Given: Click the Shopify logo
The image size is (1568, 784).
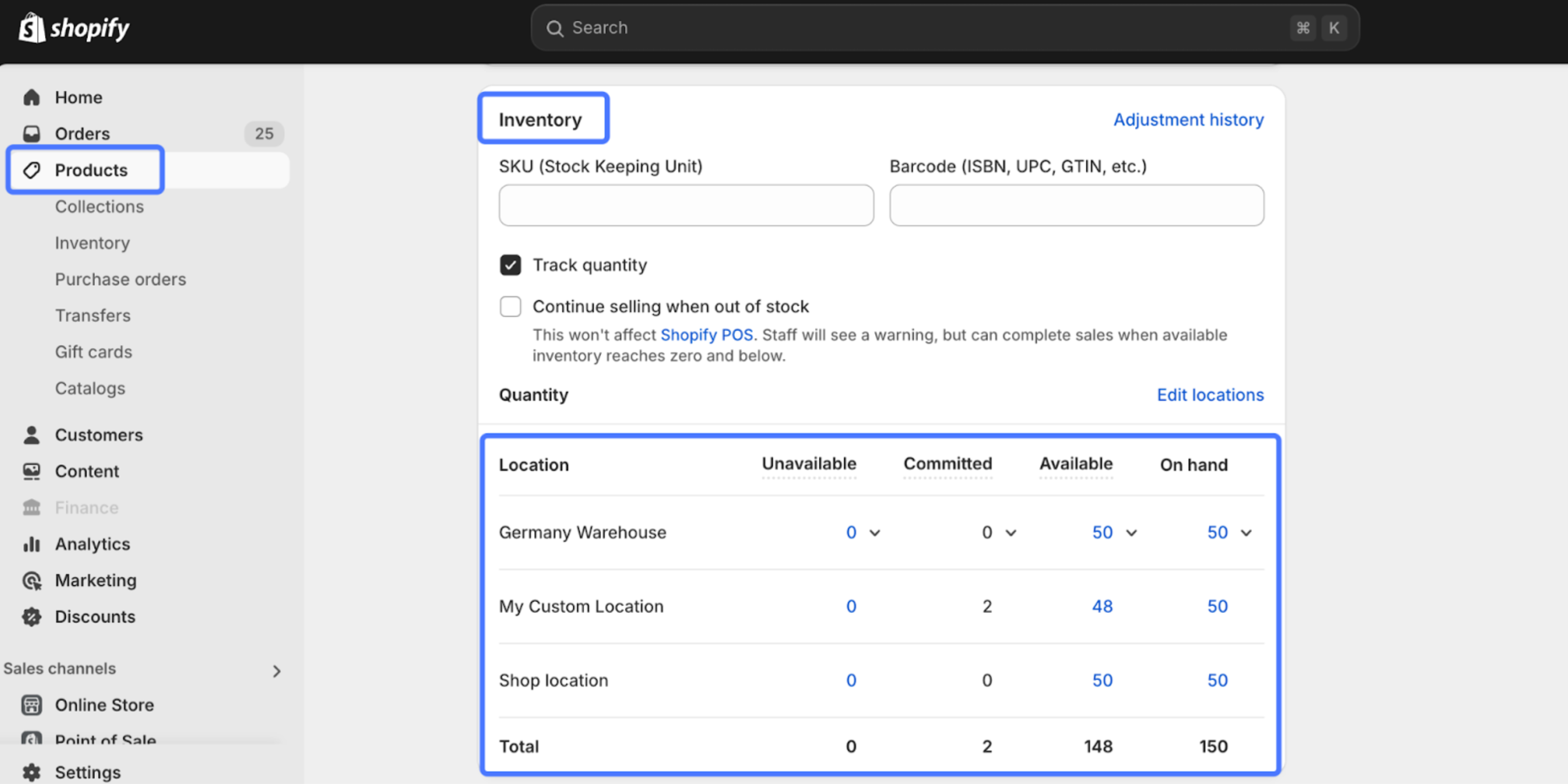Looking at the screenshot, I should [x=74, y=28].
